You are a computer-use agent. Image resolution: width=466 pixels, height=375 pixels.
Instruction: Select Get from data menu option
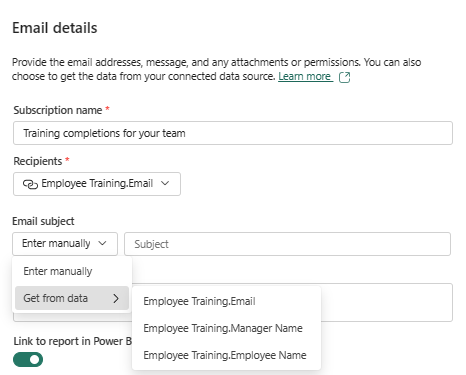tap(72, 298)
